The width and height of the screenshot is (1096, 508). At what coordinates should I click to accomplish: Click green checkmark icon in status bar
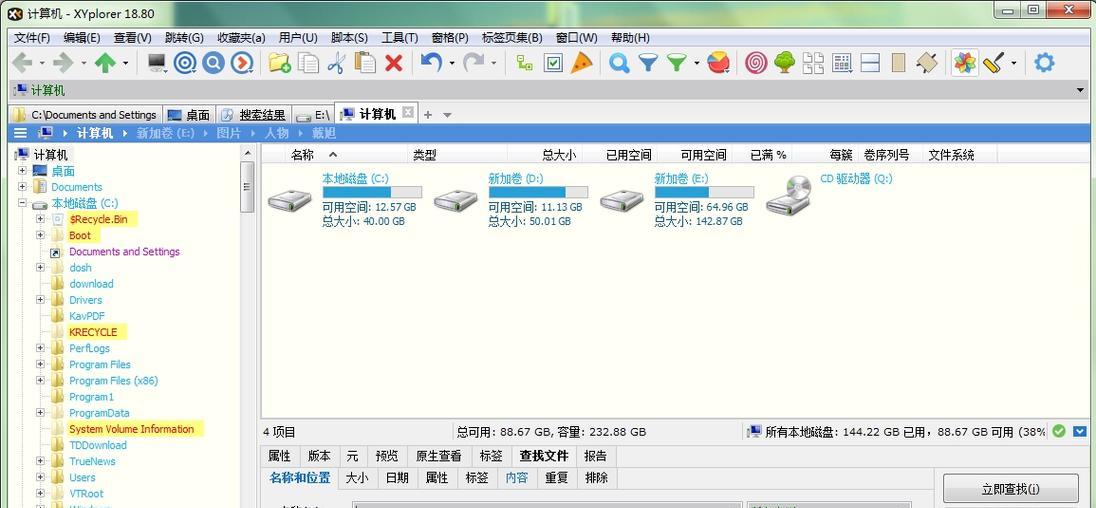[1059, 431]
